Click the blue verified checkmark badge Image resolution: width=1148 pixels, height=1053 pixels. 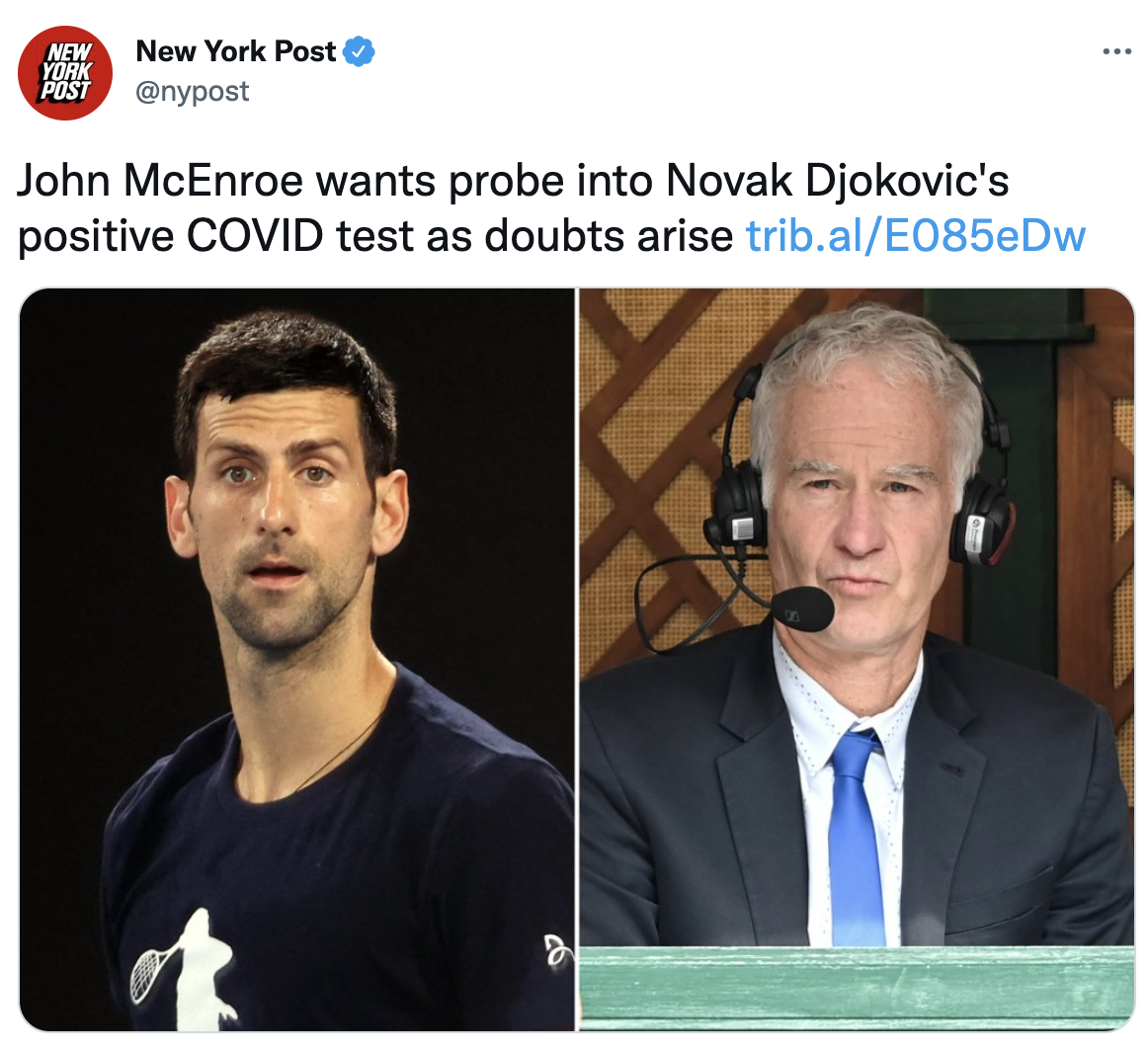pyautogui.click(x=359, y=51)
